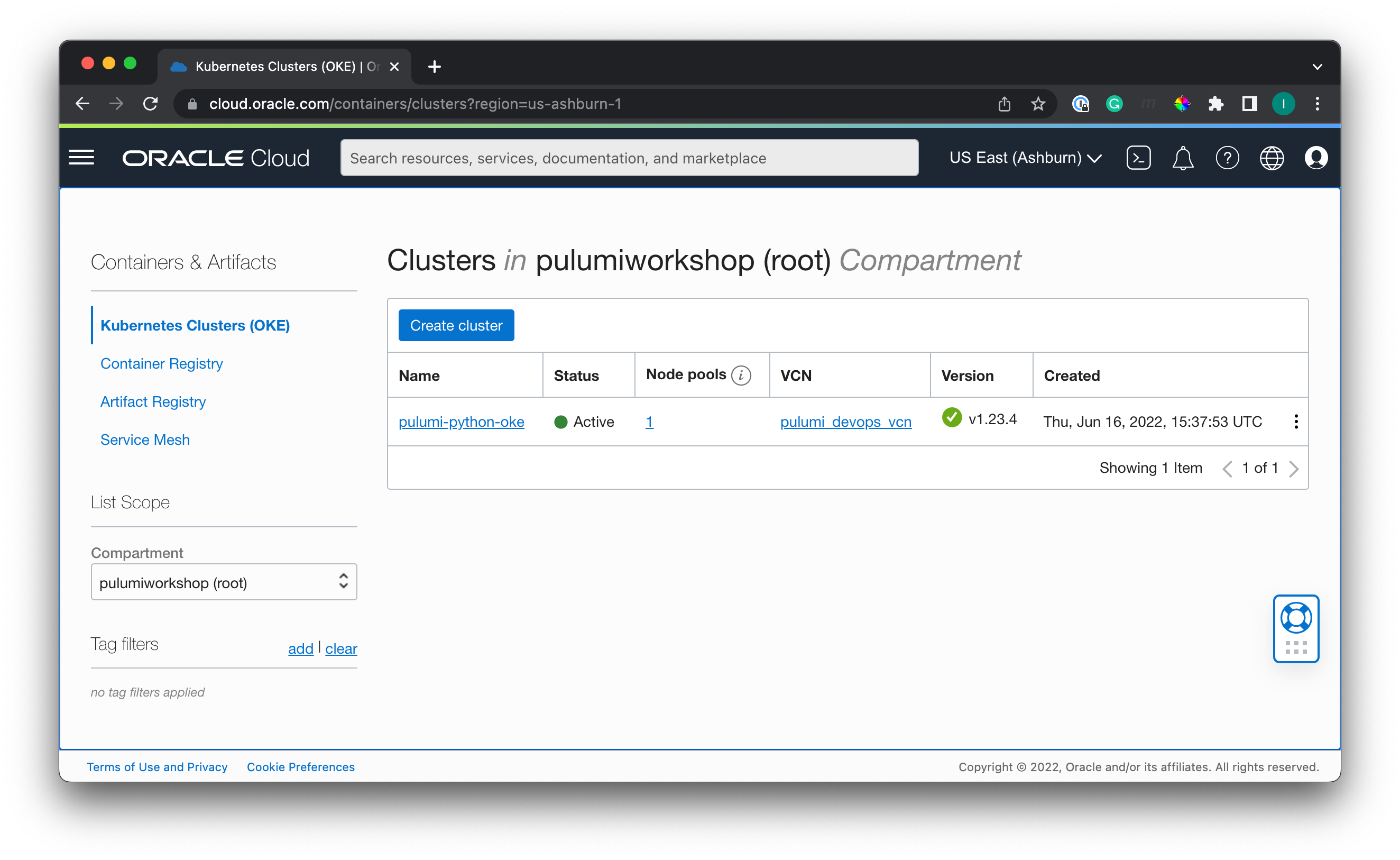Go to Container Registry in sidebar
This screenshot has width=1400, height=860.
click(161, 363)
